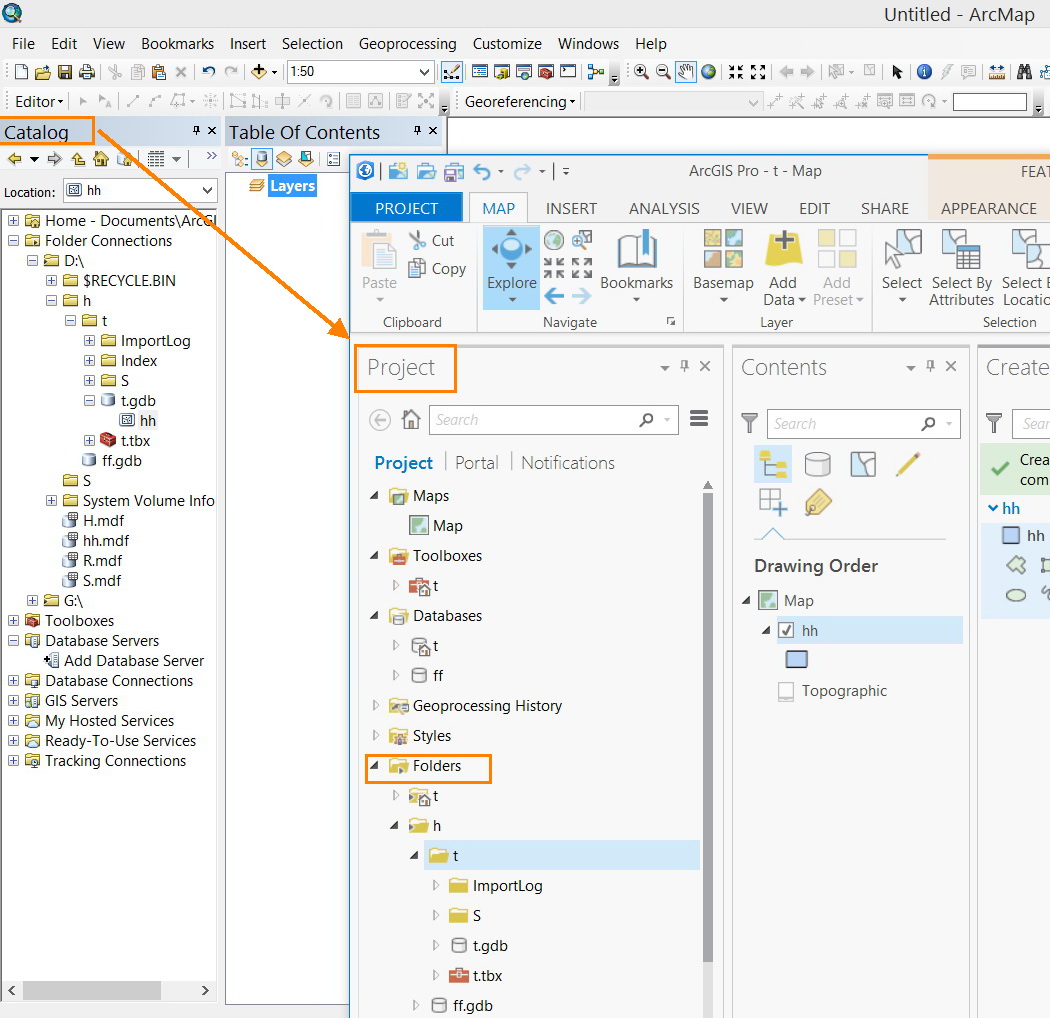Expand GIS Servers in Catalog tree
The image size is (1050, 1018).
pos(13,701)
